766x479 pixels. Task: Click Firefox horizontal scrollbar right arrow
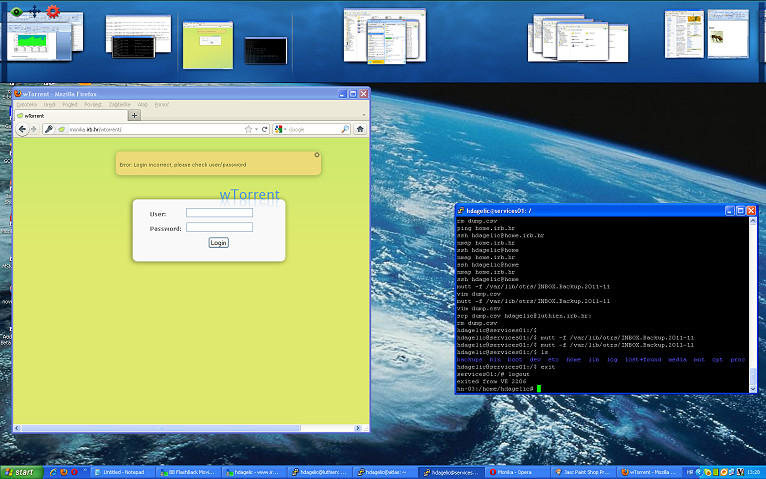click(358, 428)
